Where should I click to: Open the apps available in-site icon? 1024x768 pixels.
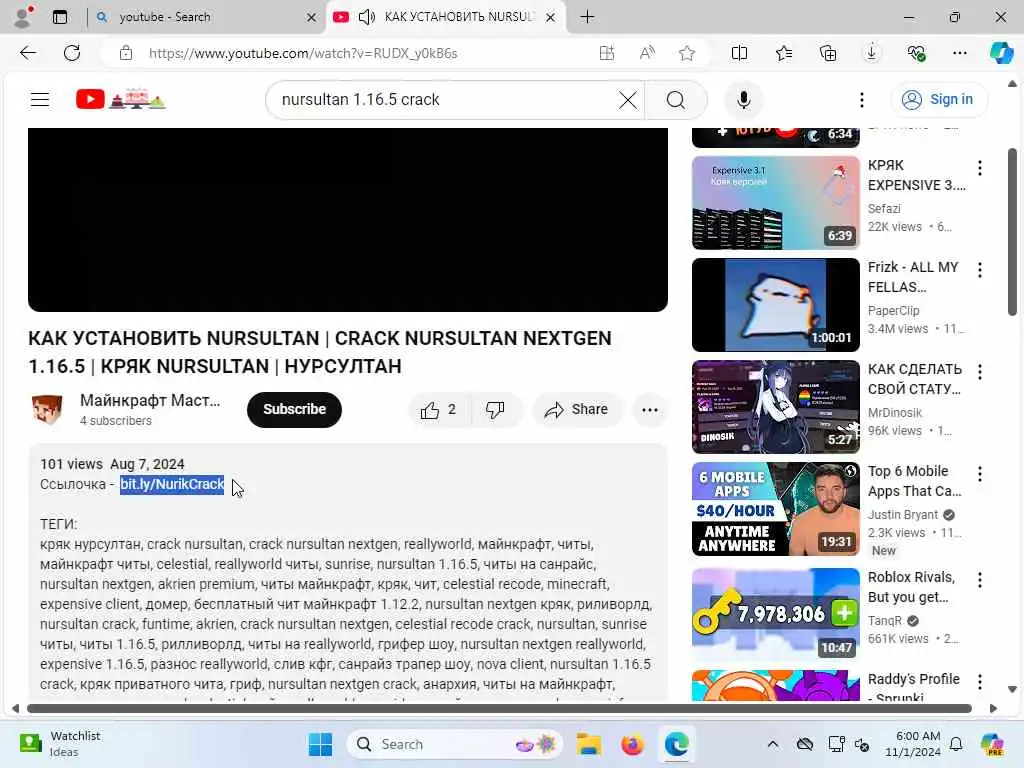pos(607,53)
